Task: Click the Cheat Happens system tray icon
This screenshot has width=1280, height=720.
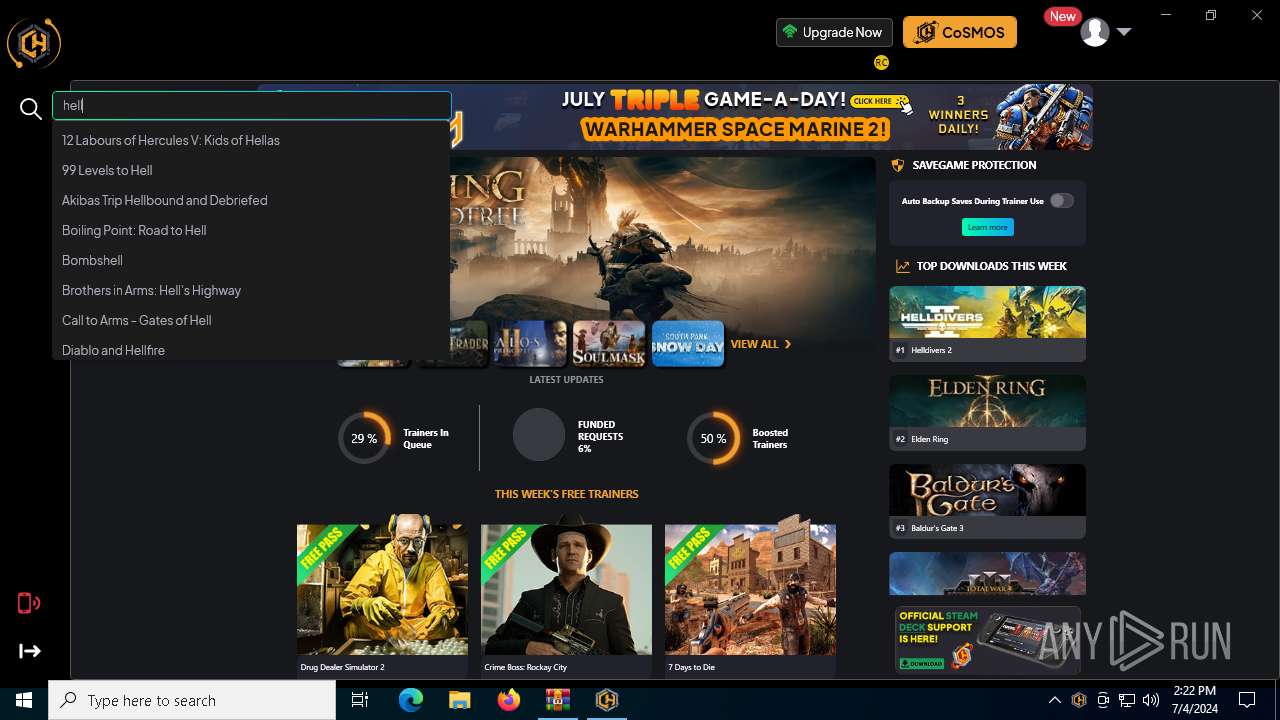Action: [1079, 700]
